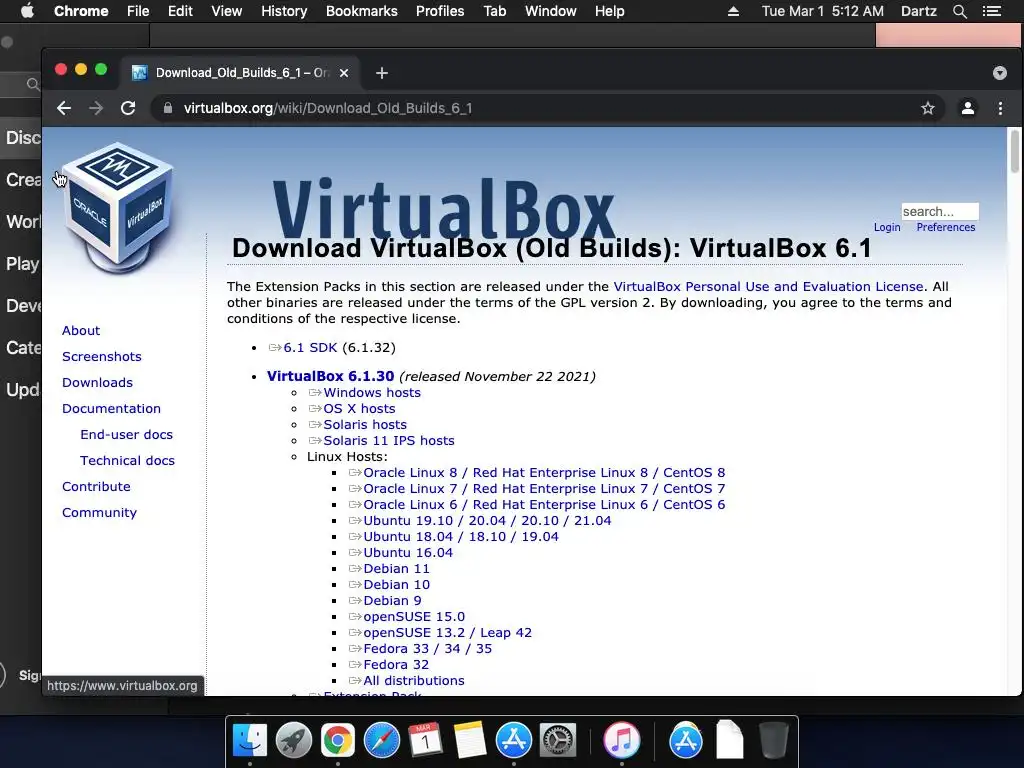Click the eject icon in the menu bar
Screen dimensions: 1024x768
[x=733, y=11]
